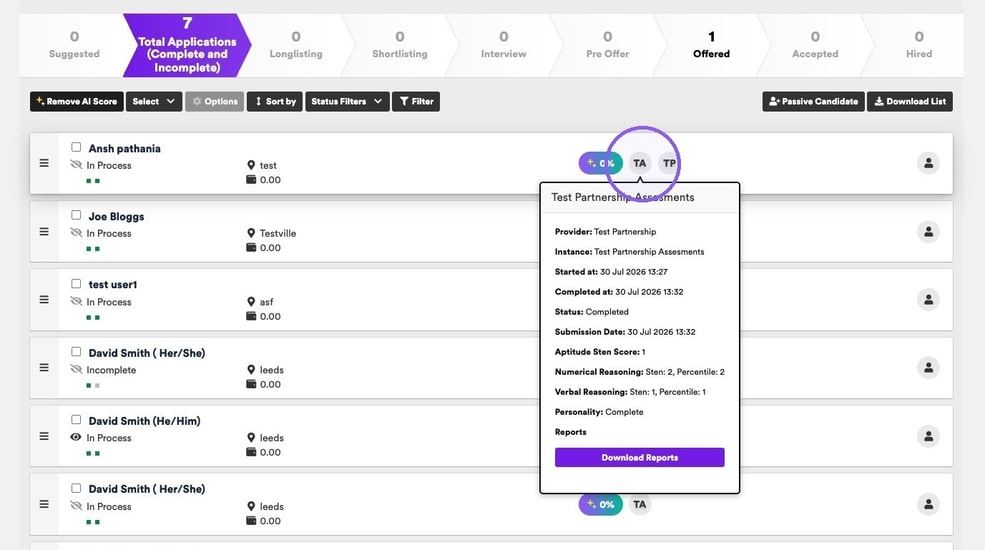Image resolution: width=985 pixels, height=550 pixels.
Task: Click the drag handle for test user1
Action: point(44,299)
